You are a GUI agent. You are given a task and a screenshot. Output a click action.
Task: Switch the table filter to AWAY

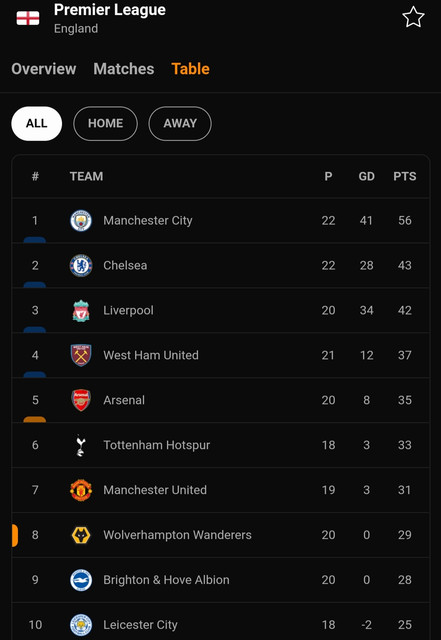click(180, 123)
